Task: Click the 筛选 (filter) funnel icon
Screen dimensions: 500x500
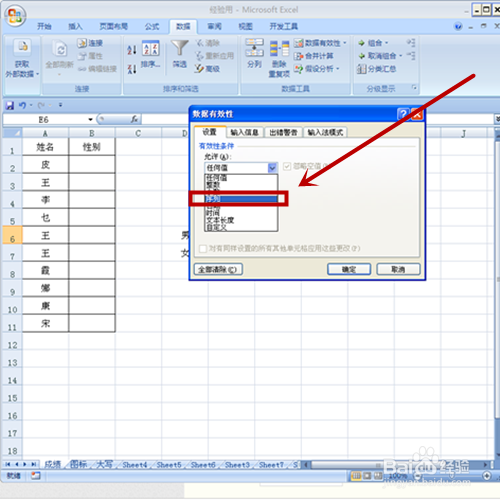Action: tap(180, 48)
